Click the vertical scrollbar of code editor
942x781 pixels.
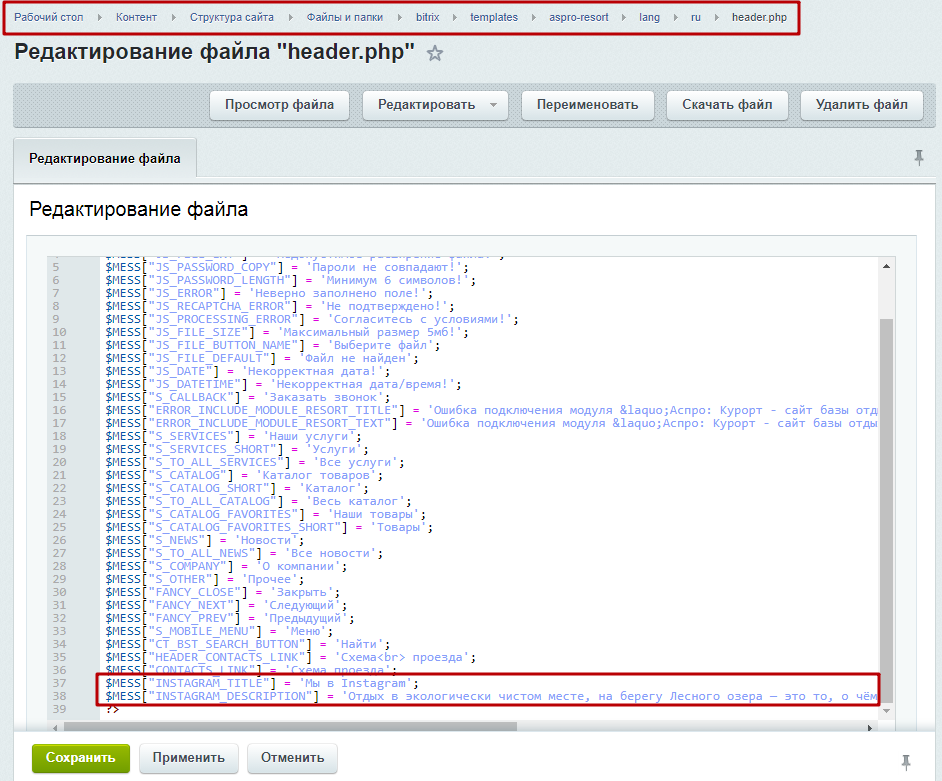click(886, 500)
